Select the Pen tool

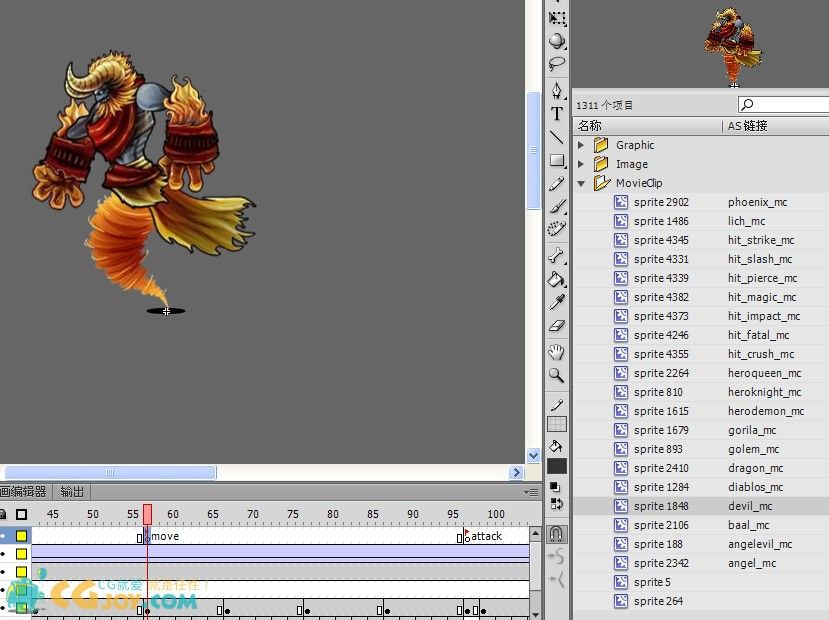(x=557, y=90)
